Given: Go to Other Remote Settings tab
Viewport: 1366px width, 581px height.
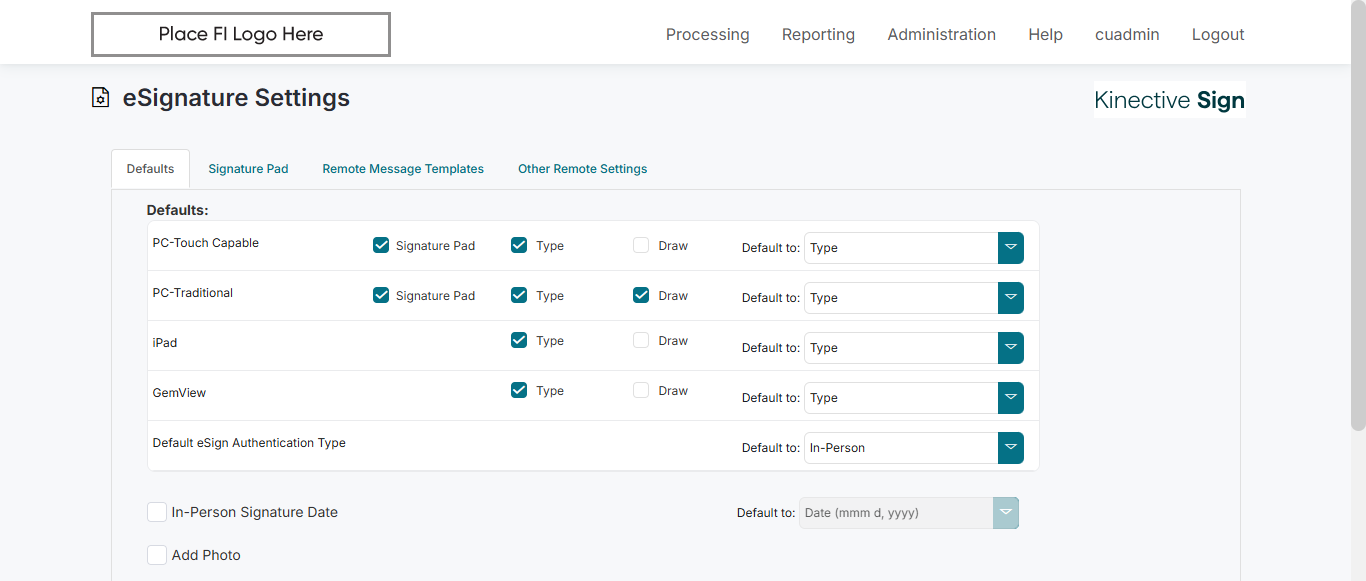Looking at the screenshot, I should (x=582, y=169).
